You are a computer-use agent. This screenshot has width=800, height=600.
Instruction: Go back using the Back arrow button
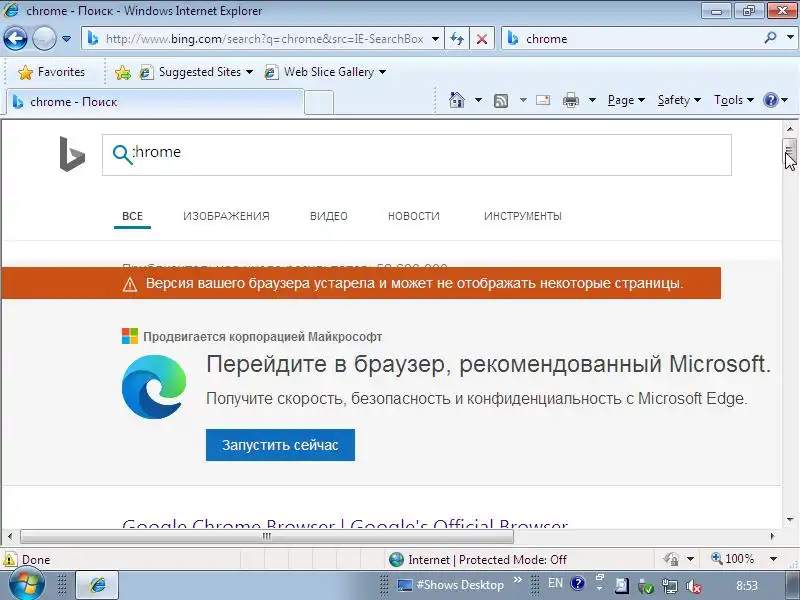15,38
